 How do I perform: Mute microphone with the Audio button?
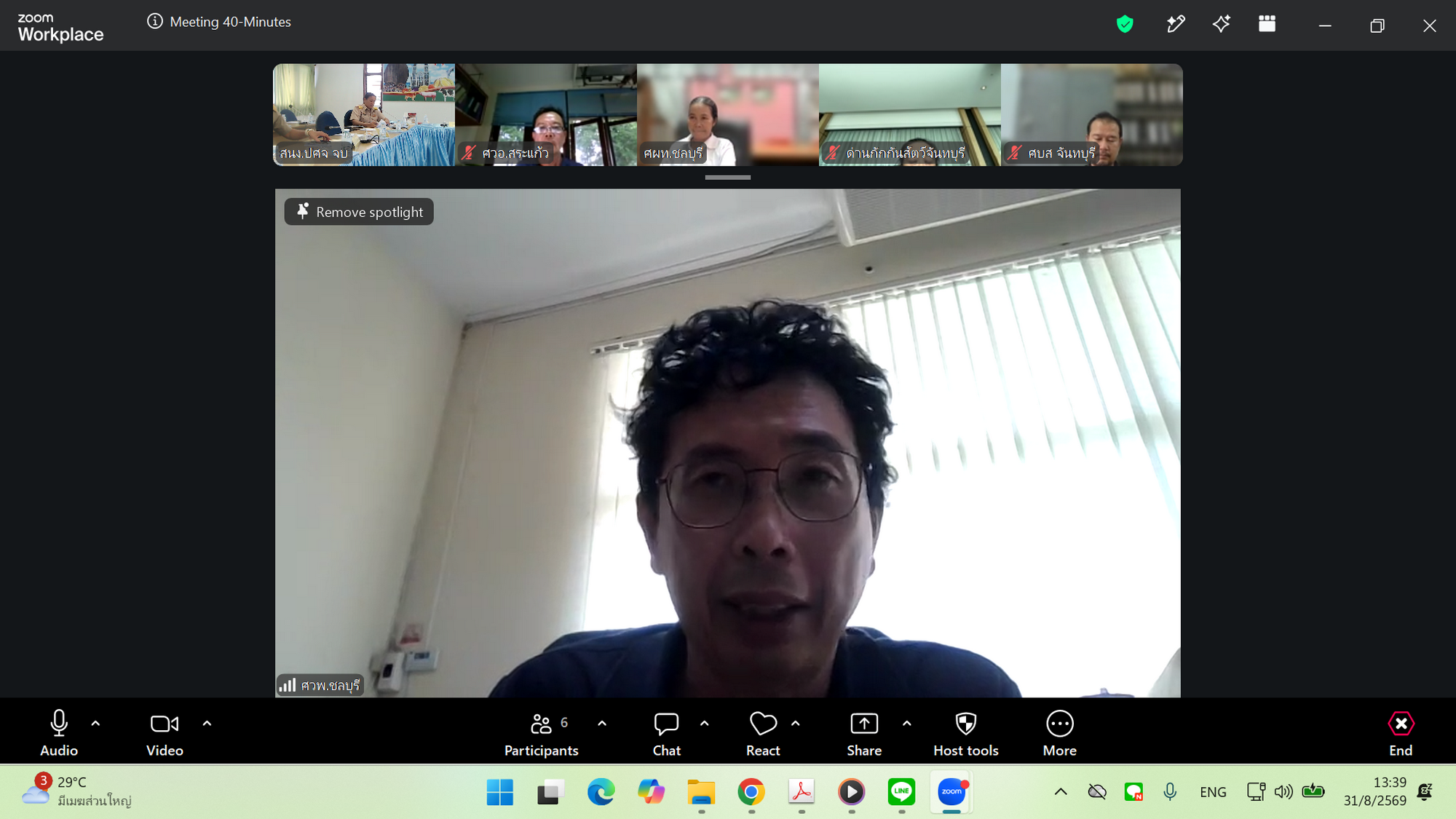coord(59,733)
